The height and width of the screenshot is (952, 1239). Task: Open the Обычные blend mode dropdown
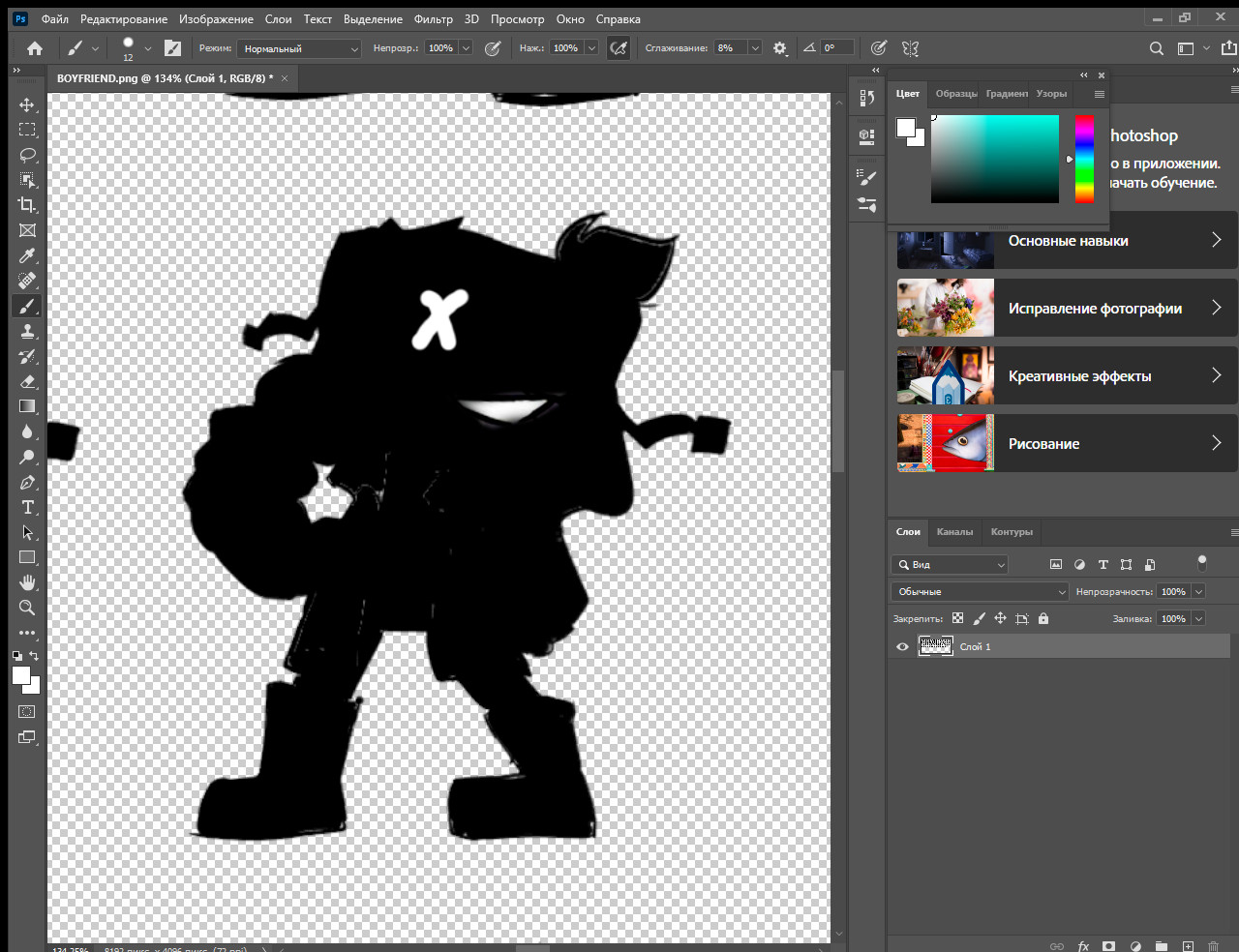980,591
